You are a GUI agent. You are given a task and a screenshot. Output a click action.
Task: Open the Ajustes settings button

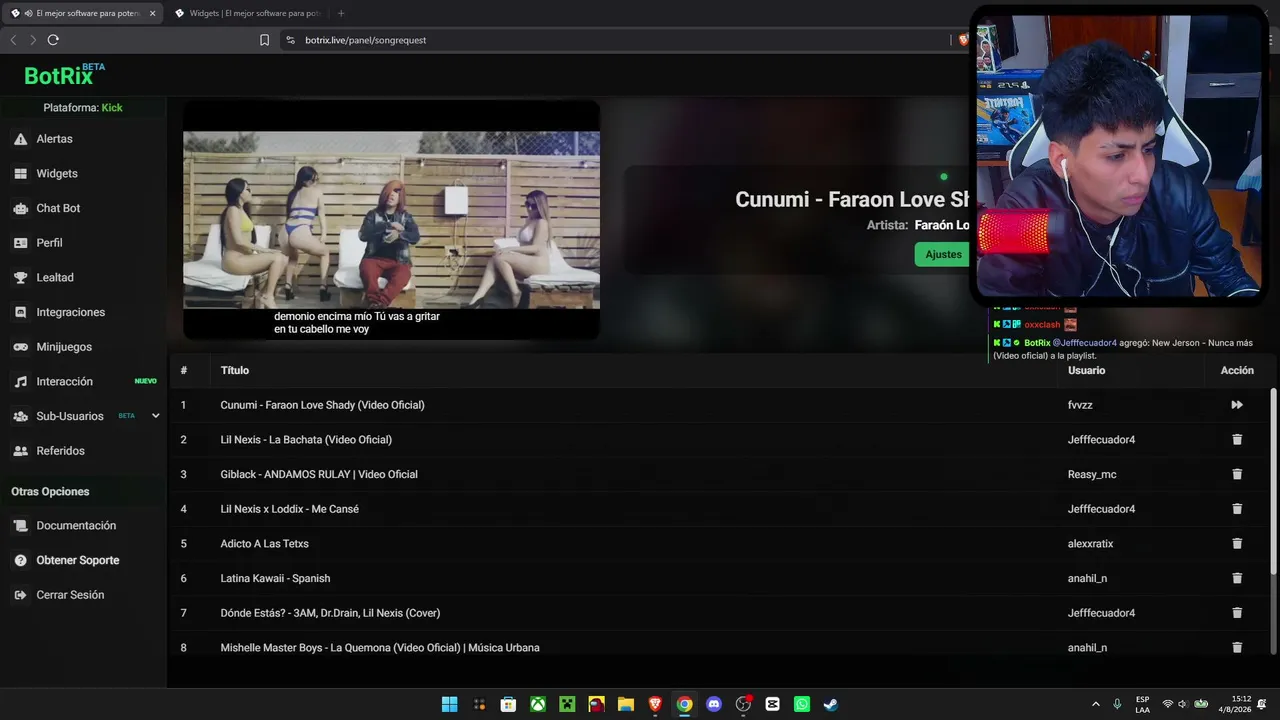(x=943, y=254)
